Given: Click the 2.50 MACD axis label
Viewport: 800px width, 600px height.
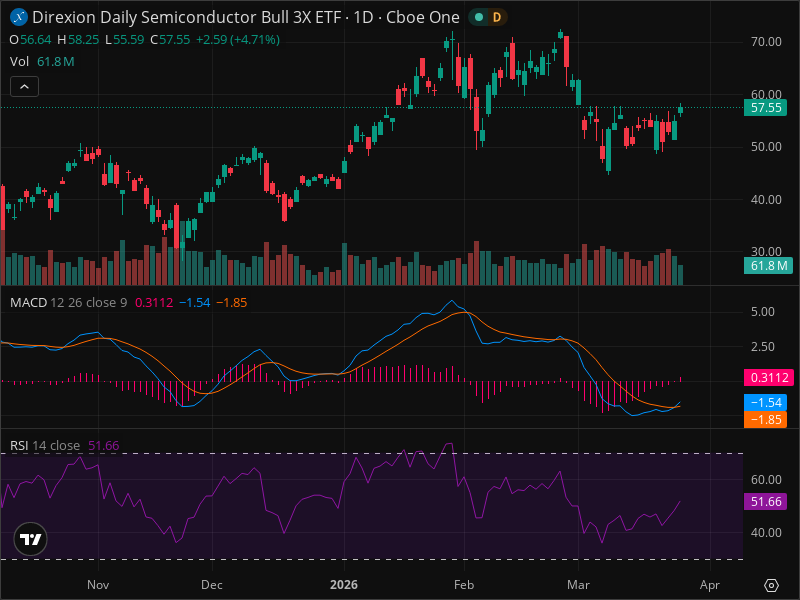Looking at the screenshot, I should (763, 347).
